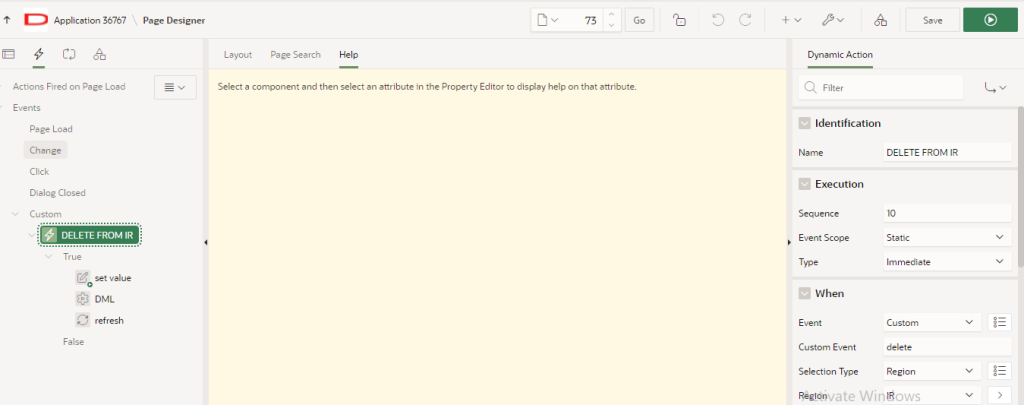1024x405 pixels.
Task: Click the Filter search field in property editor
Action: (x=880, y=88)
